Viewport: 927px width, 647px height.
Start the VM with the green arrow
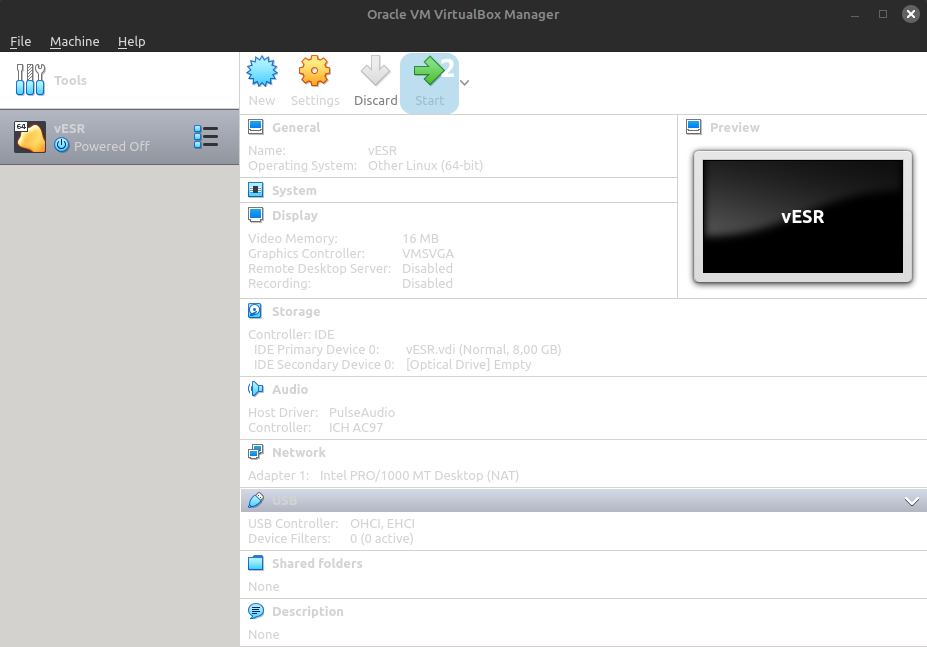(x=429, y=71)
